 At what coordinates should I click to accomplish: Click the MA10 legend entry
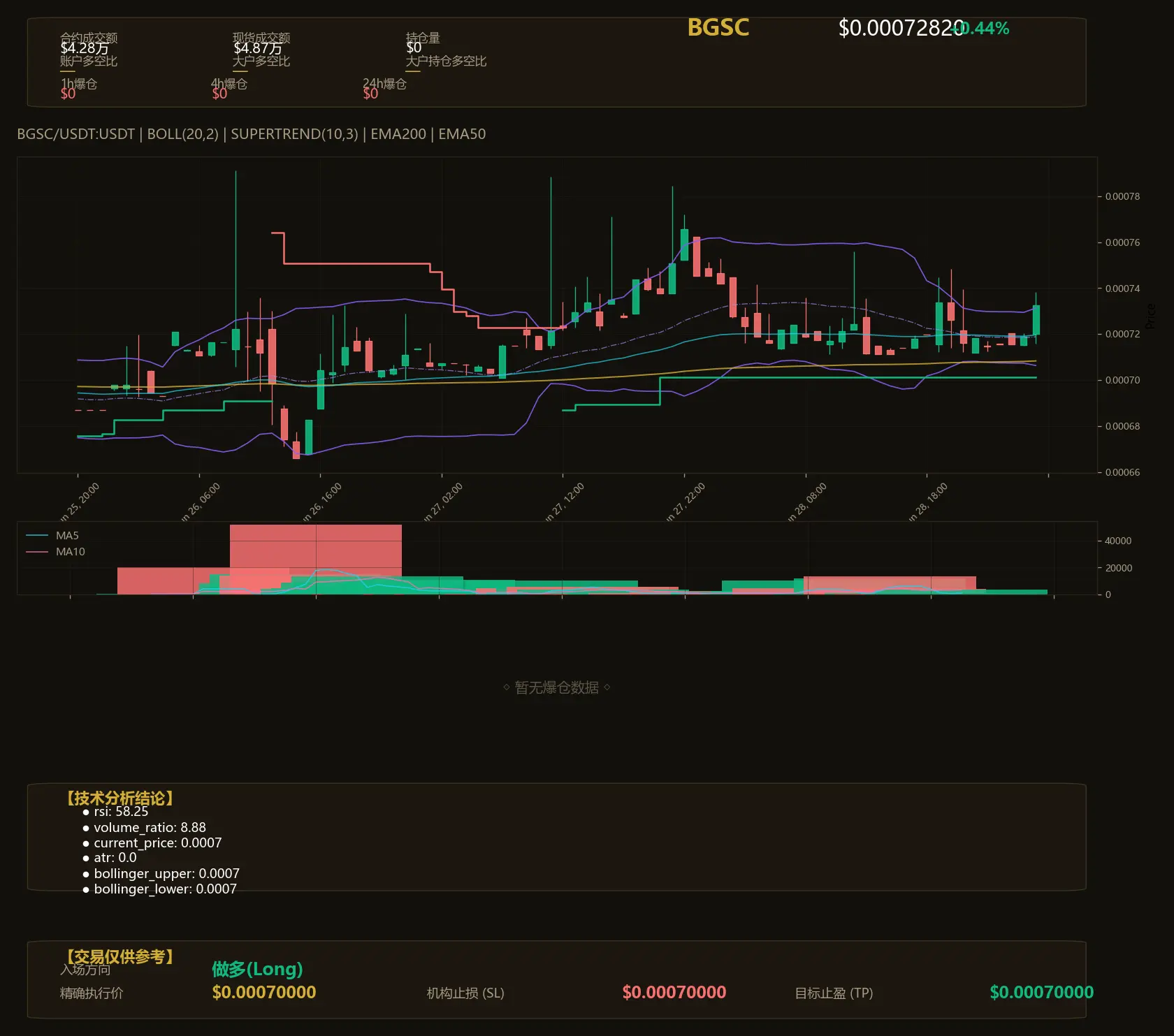[x=55, y=552]
